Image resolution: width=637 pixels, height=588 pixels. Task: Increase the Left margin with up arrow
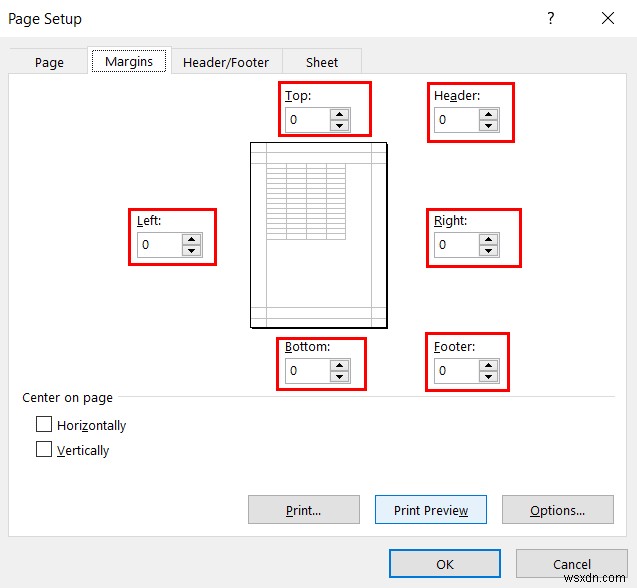pos(191,239)
